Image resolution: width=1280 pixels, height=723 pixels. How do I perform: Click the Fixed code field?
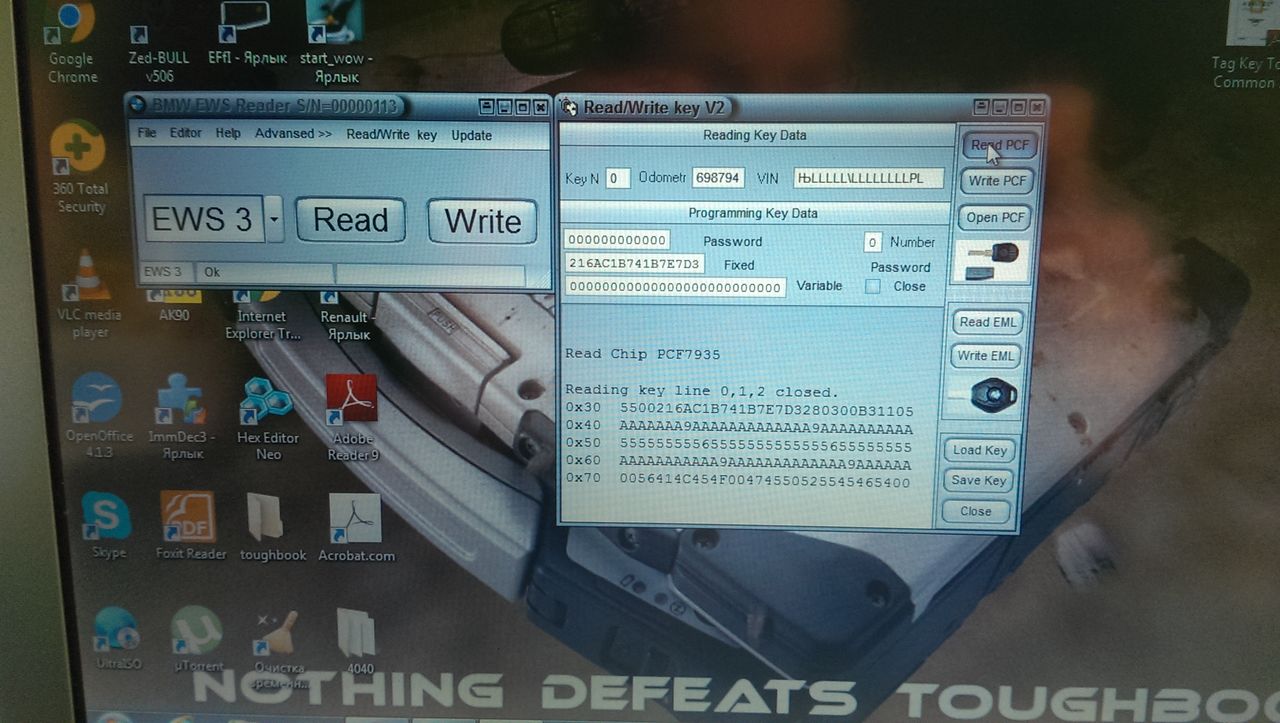point(634,264)
